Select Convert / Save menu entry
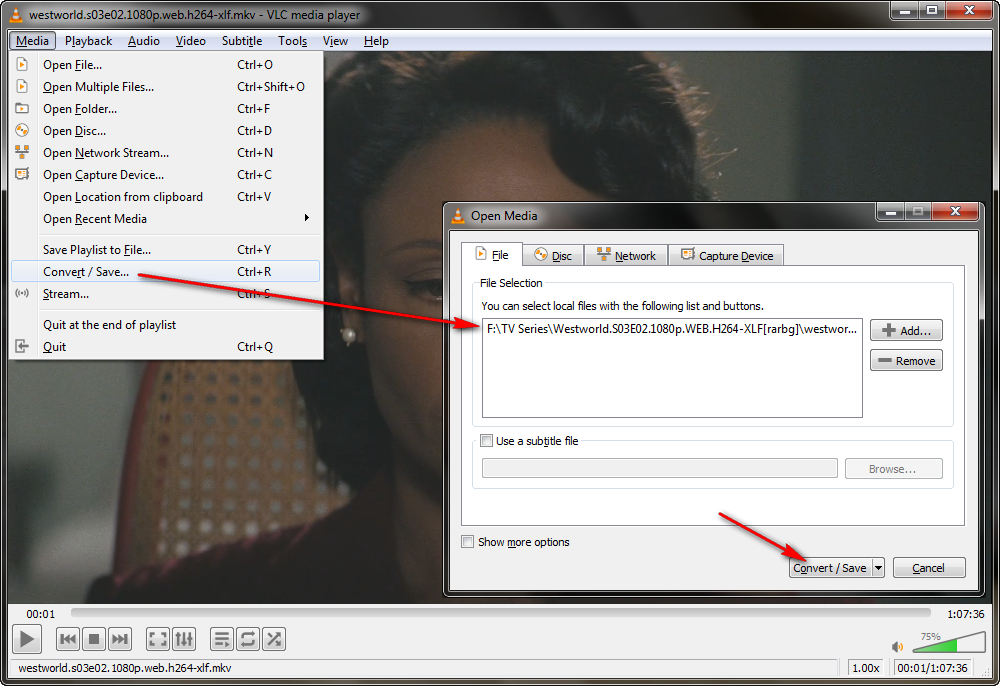This screenshot has height=686, width=1000. coord(165,272)
